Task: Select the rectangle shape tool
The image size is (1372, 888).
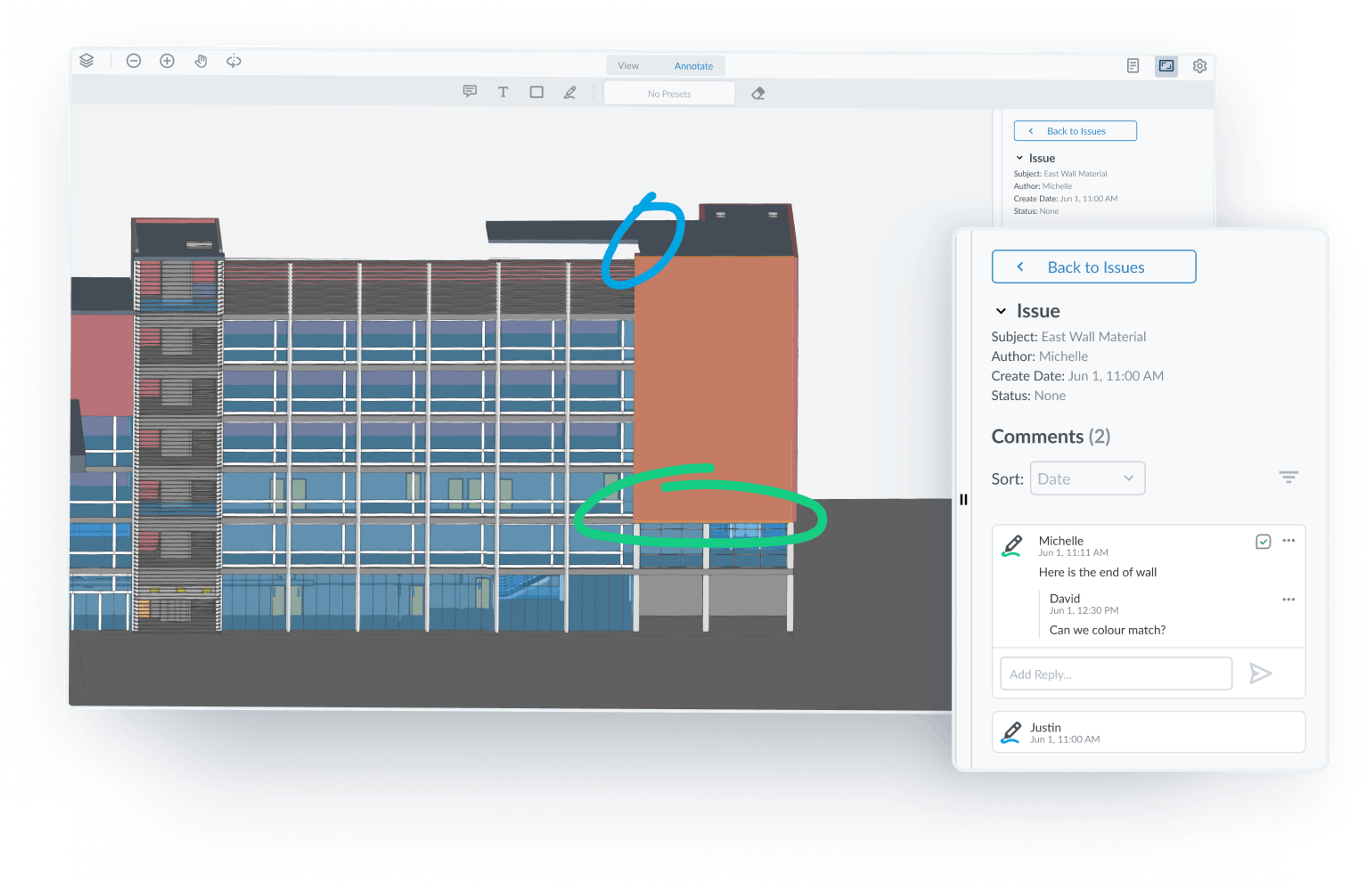Action: coord(536,92)
